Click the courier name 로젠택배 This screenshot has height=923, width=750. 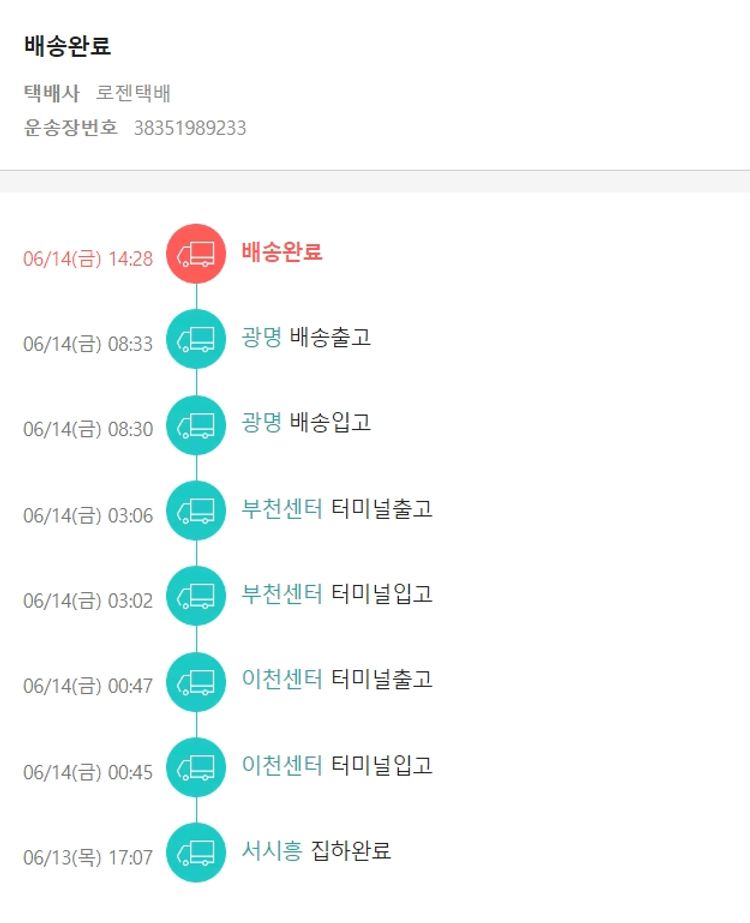coord(134,94)
